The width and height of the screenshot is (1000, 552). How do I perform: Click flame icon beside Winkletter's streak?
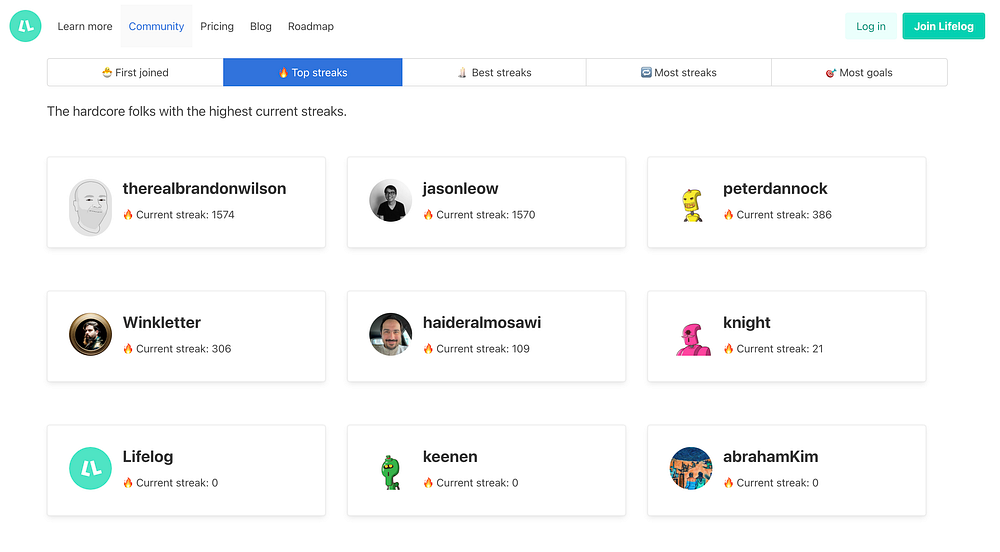coord(128,349)
